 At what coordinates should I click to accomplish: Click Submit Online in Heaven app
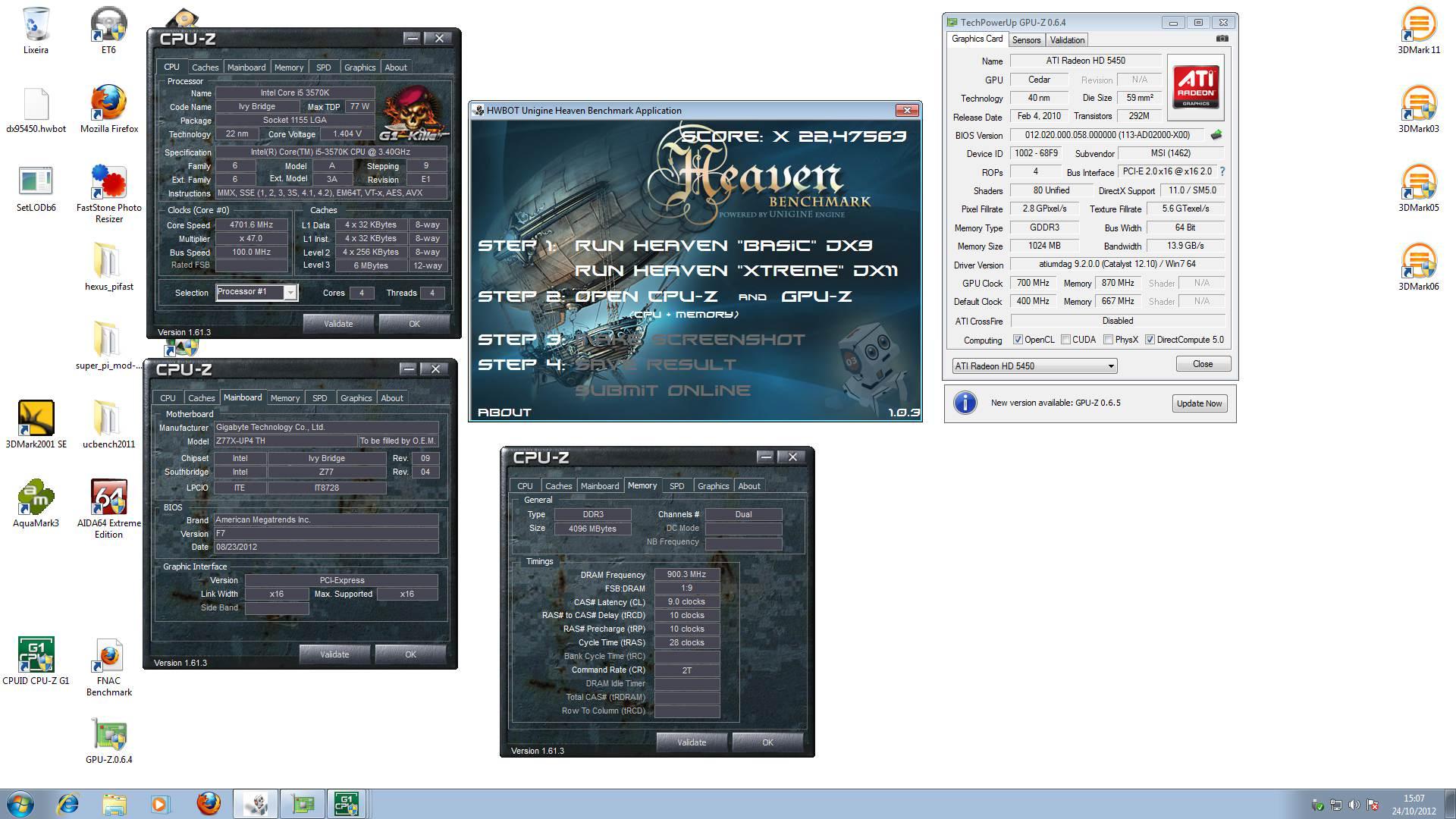pos(663,391)
